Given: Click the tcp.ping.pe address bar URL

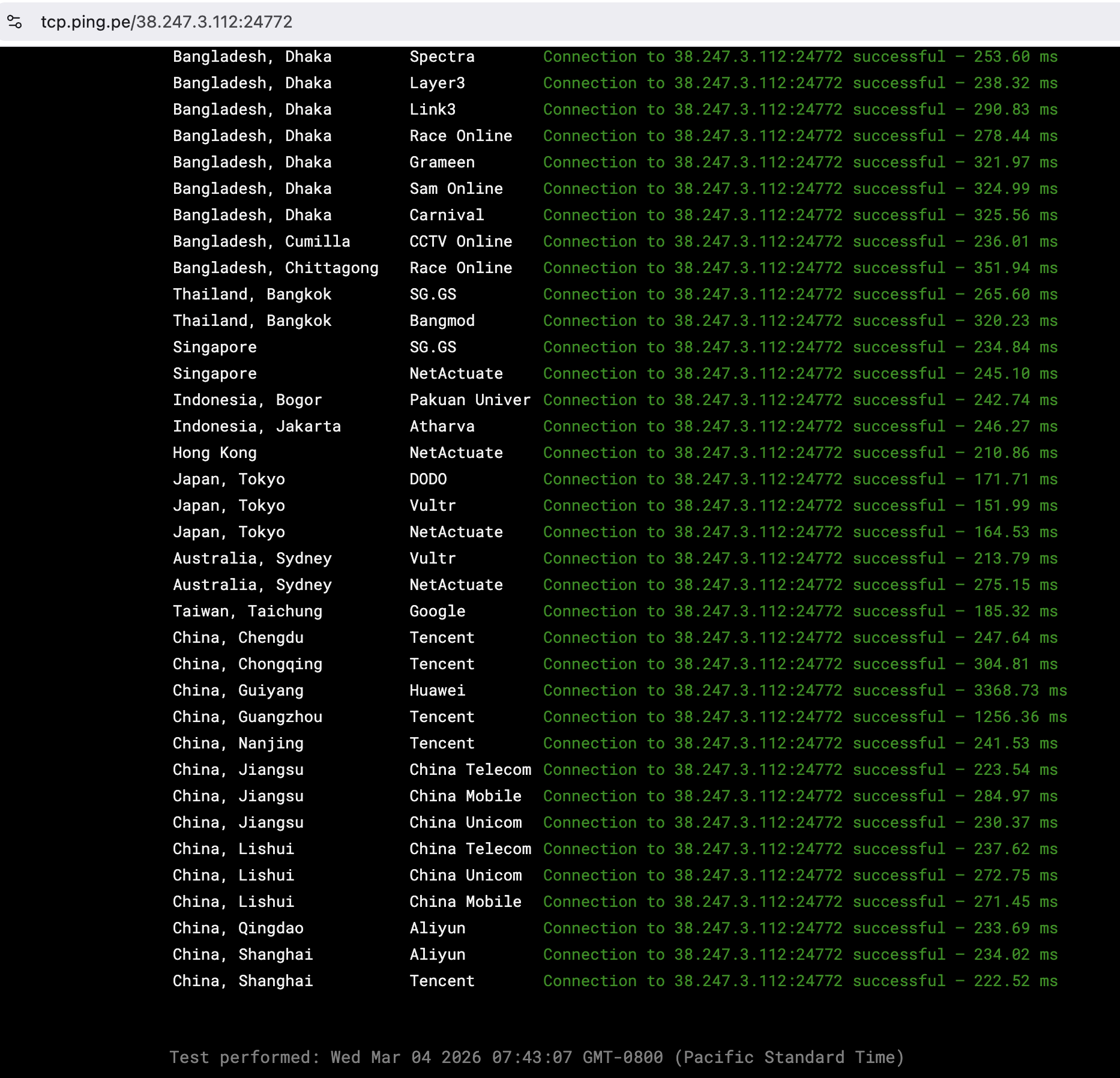Looking at the screenshot, I should [x=166, y=22].
